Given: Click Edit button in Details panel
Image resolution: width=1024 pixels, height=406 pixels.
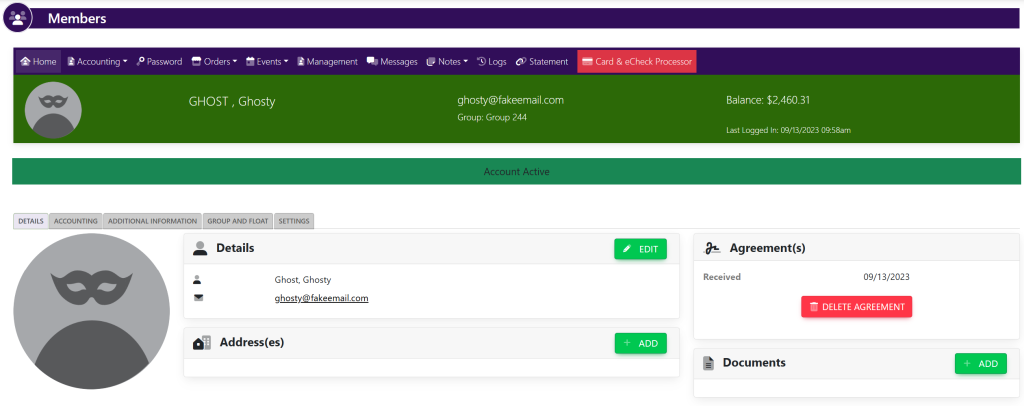Looking at the screenshot, I should tap(640, 249).
